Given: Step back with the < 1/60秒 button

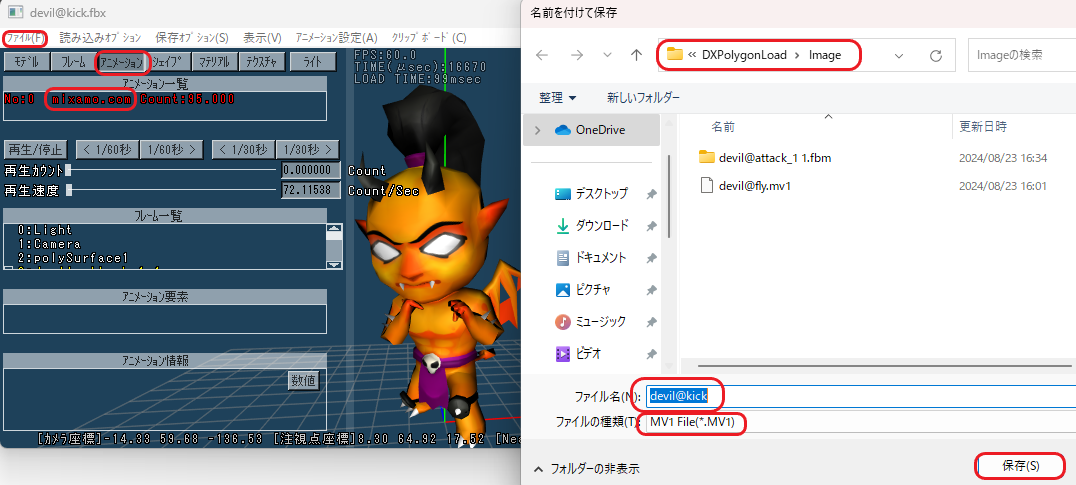Looking at the screenshot, I should point(108,149).
